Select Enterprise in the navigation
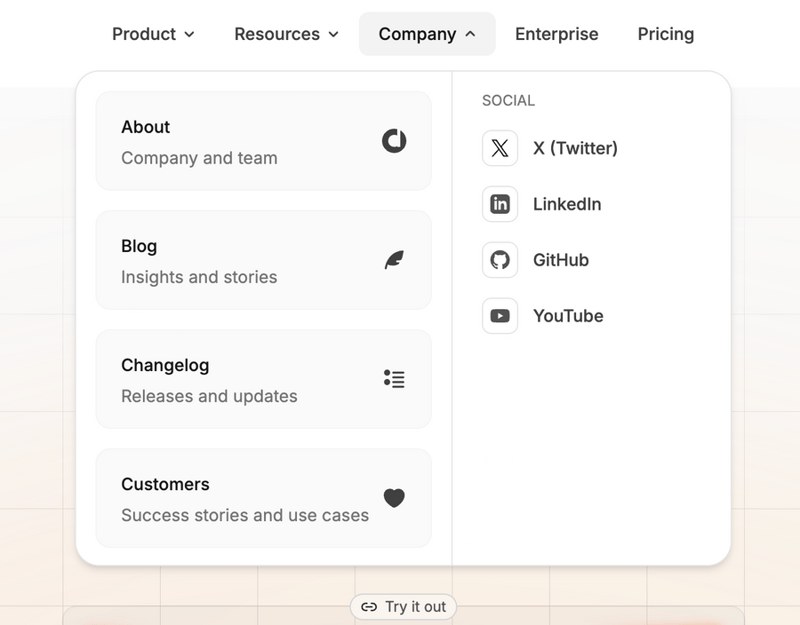 click(x=556, y=33)
